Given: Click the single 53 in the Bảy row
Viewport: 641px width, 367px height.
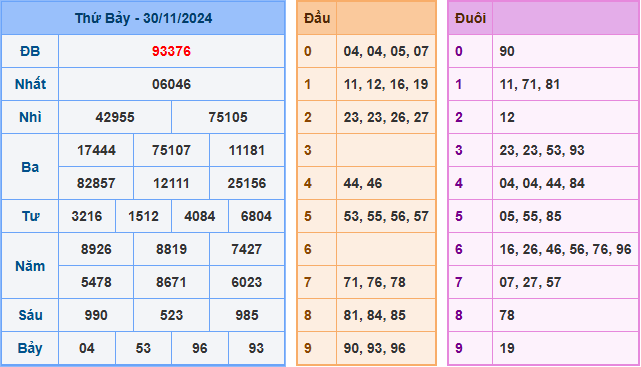Looking at the screenshot, I should 143,348.
